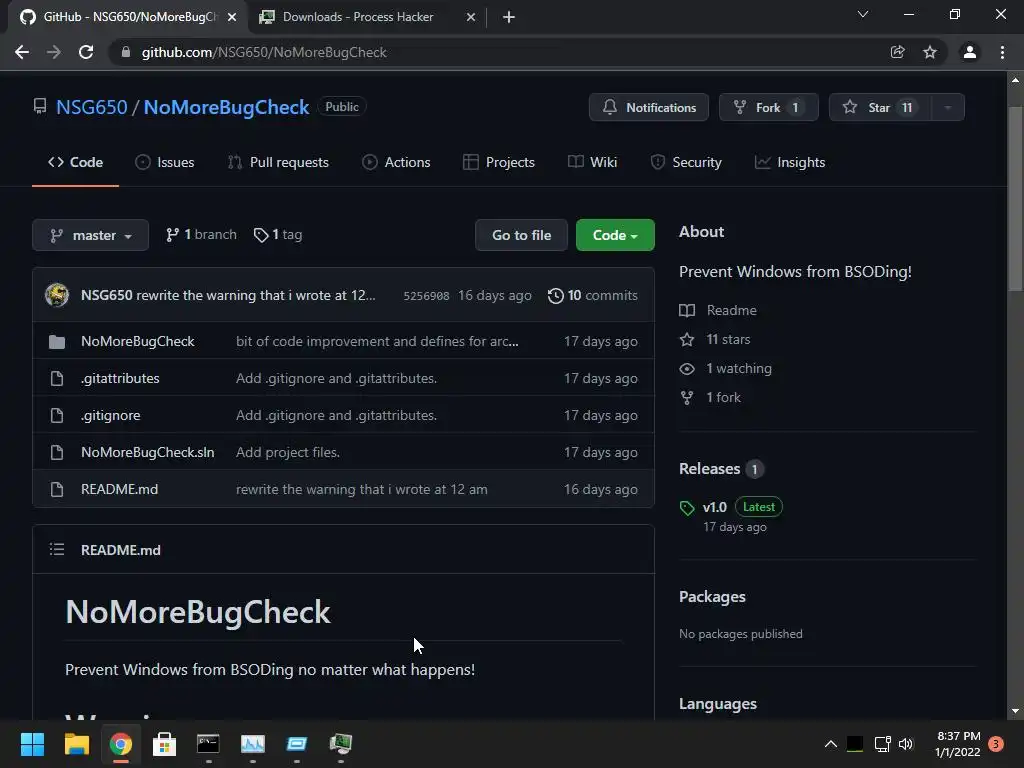Open a new browser tab
Viewport: 1024px width, 768px height.
509,17
